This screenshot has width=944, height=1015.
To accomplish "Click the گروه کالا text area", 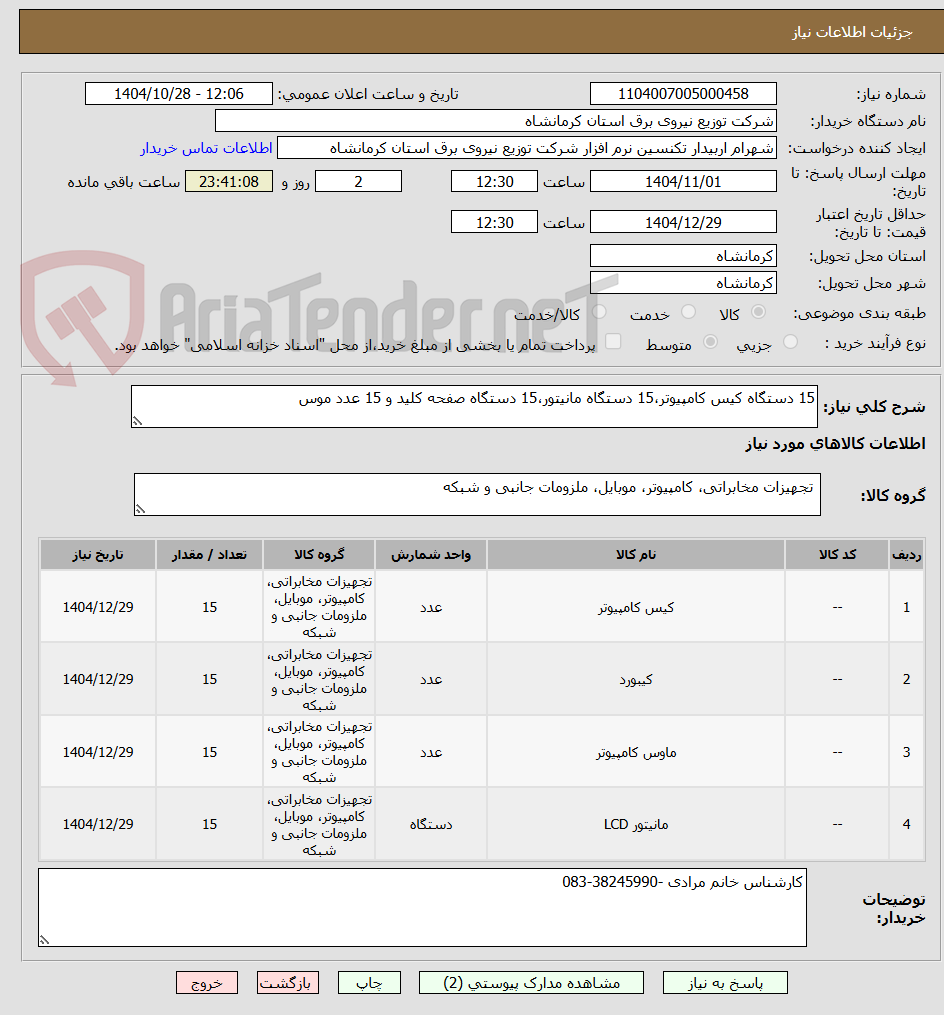I will click(477, 495).
